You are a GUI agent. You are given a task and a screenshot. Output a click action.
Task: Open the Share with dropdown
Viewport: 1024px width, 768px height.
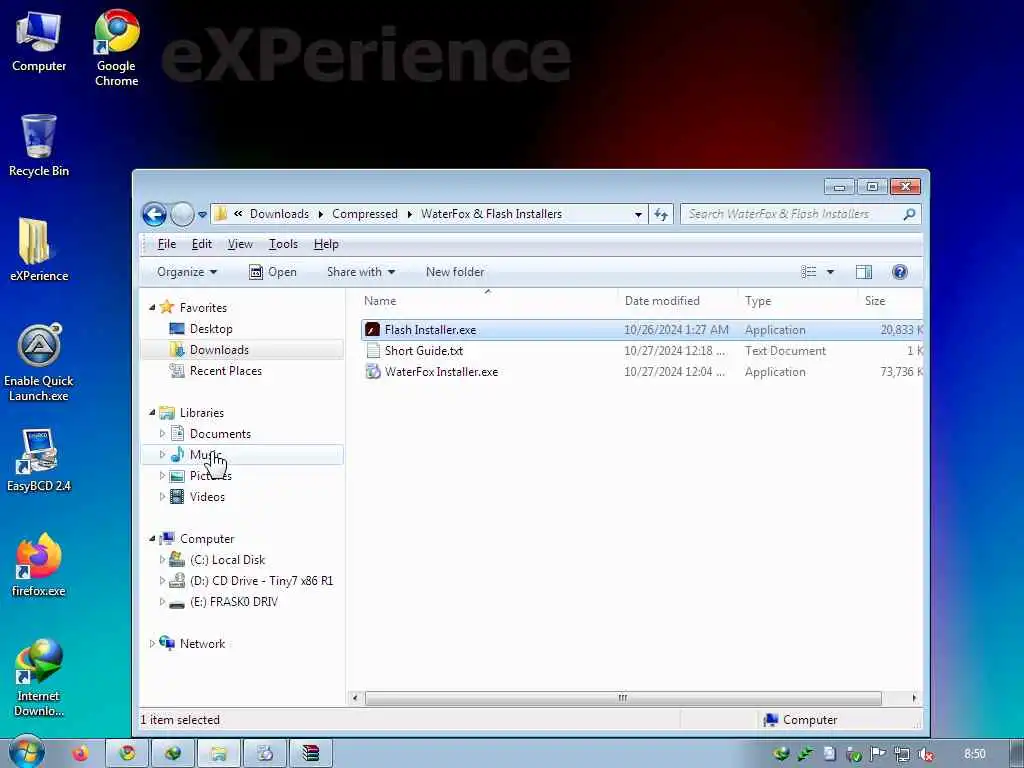(x=361, y=272)
